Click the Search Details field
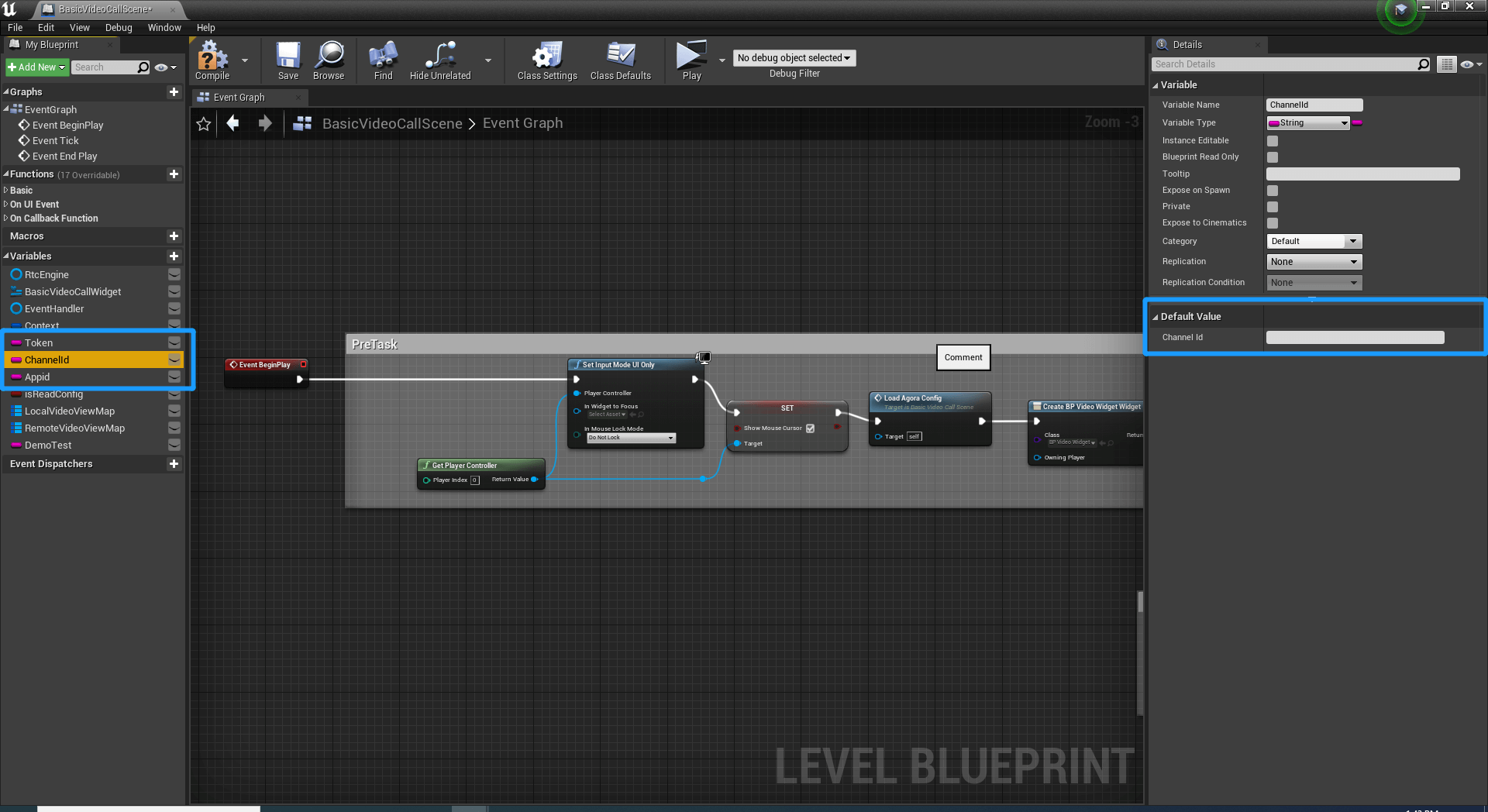Screen dimensions: 1488x812 coord(1284,64)
